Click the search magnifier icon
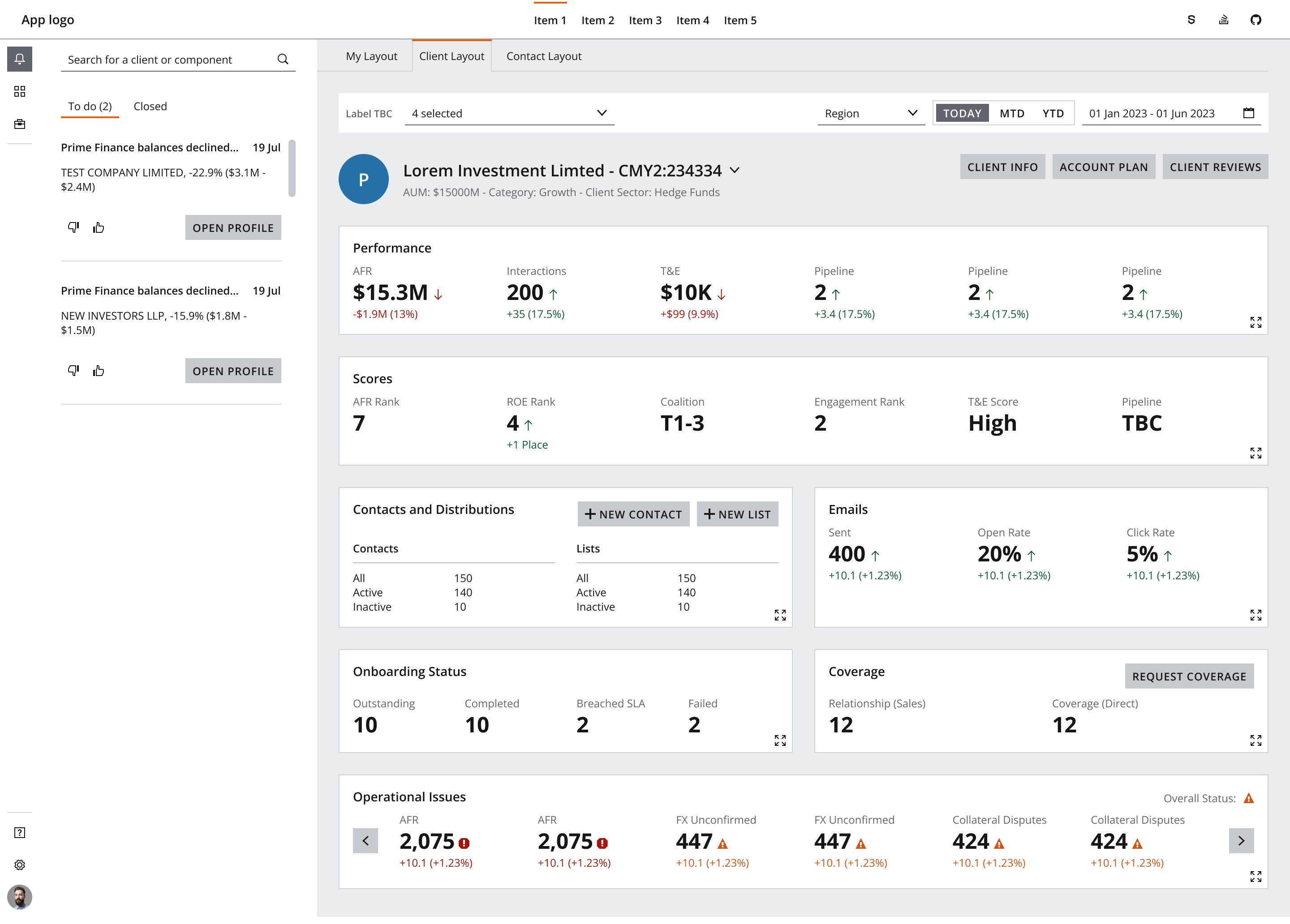 pos(283,59)
